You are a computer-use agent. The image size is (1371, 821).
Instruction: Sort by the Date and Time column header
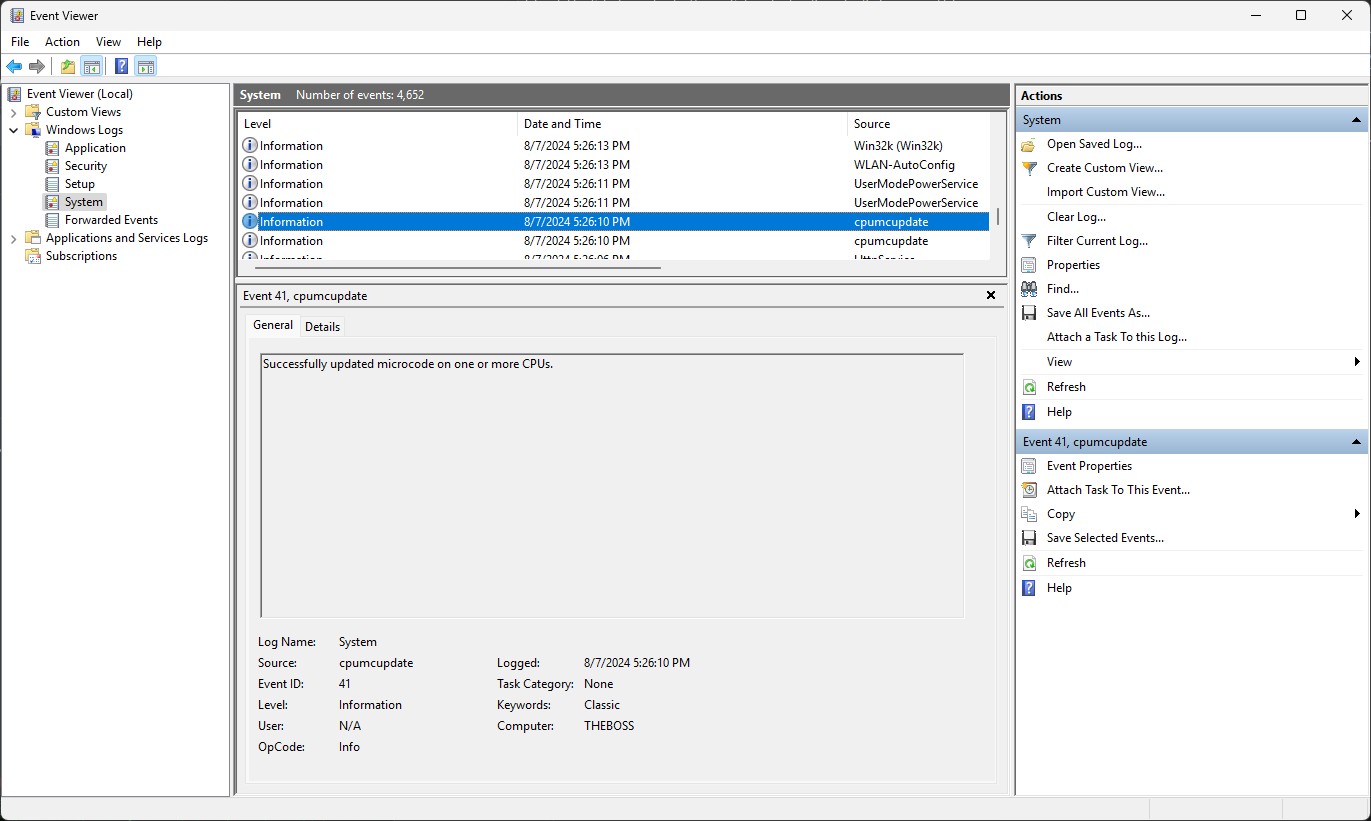tap(682, 124)
